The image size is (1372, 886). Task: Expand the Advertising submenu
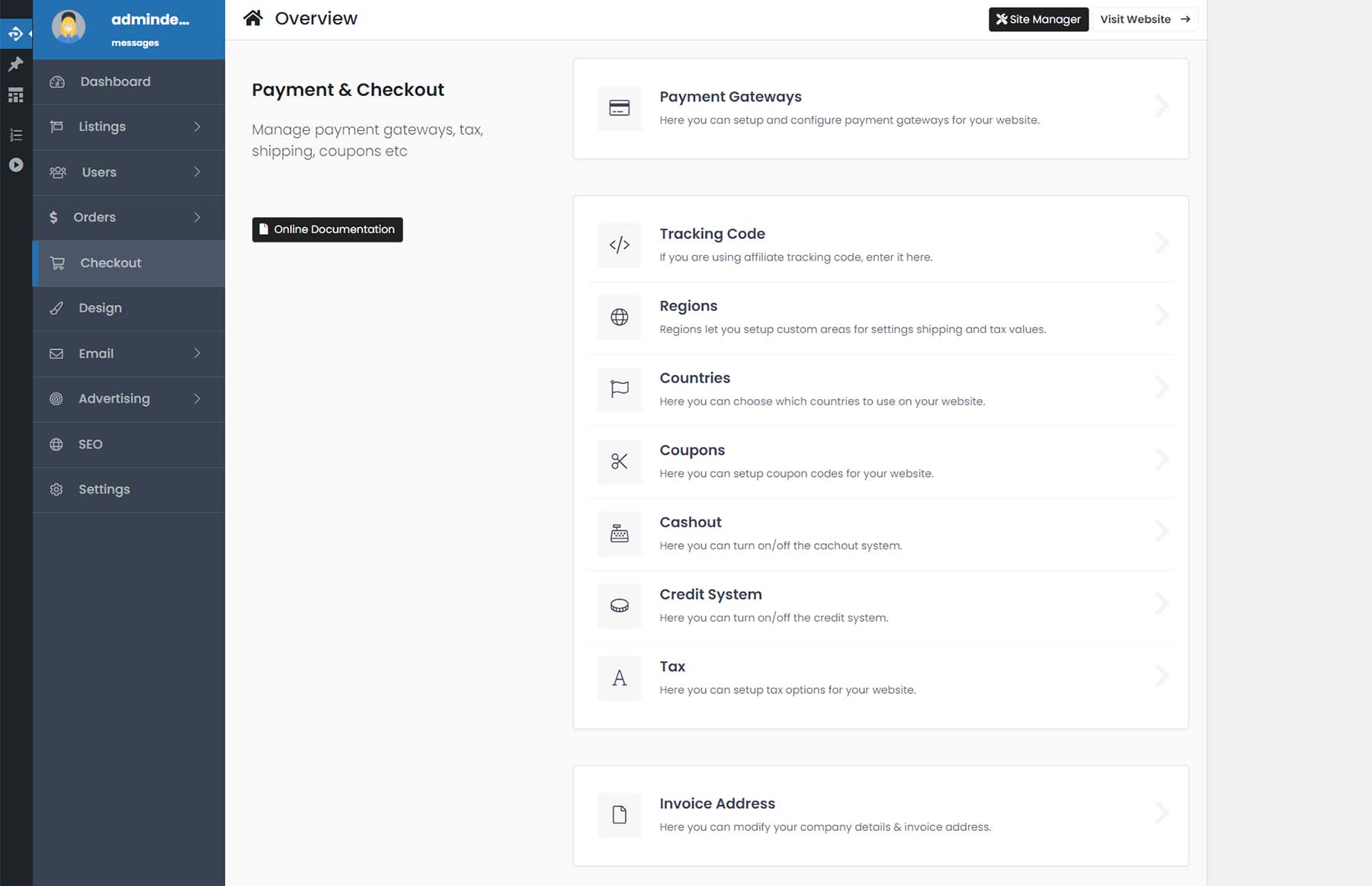(114, 398)
